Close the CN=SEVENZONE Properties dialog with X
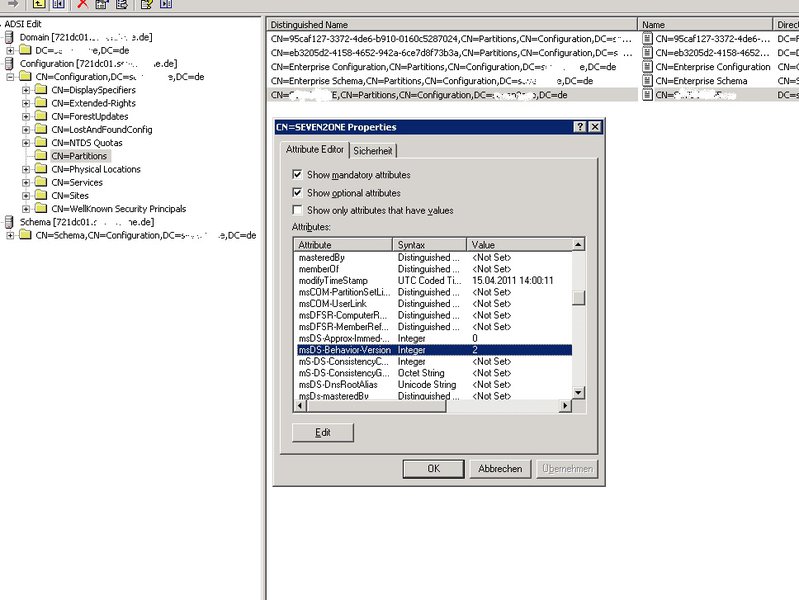Viewport: 799px width, 600px height. 595,127
